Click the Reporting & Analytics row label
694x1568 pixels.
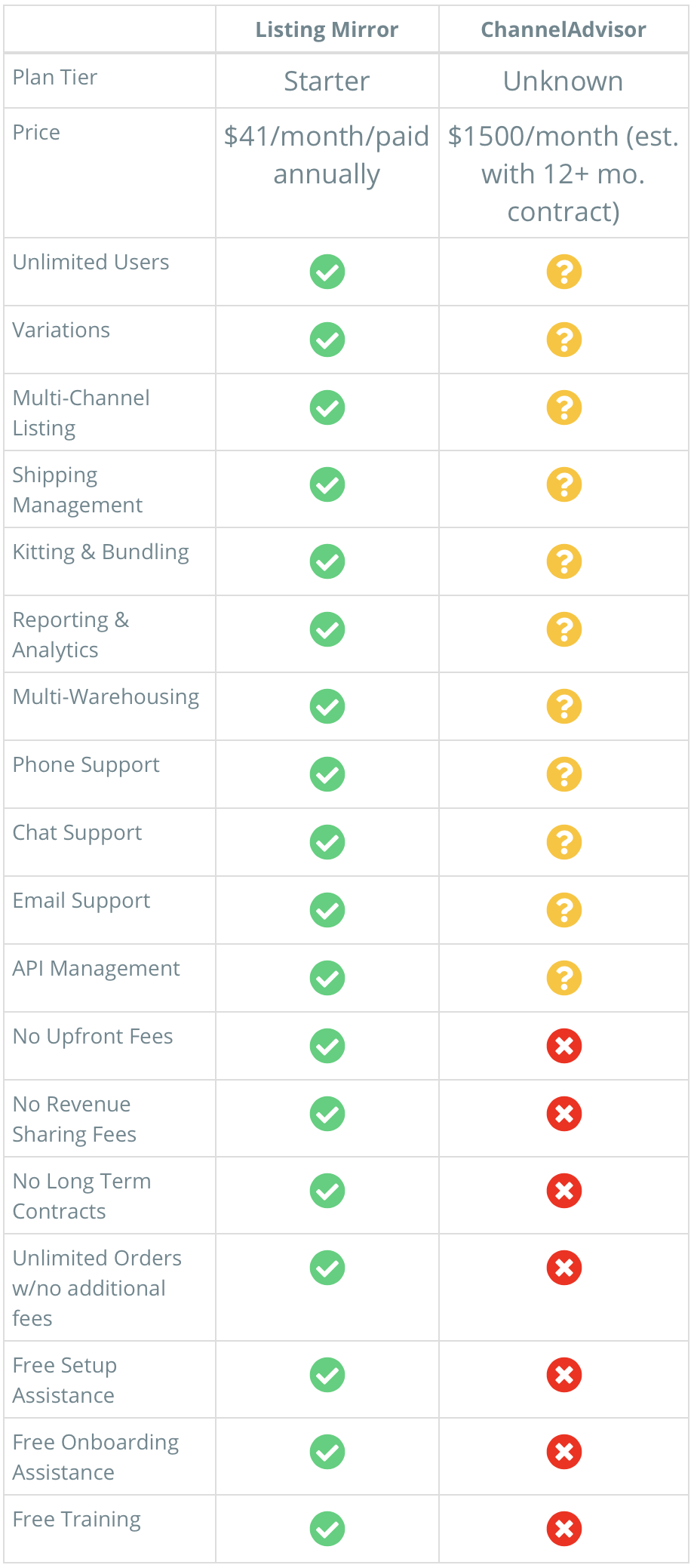coord(71,635)
